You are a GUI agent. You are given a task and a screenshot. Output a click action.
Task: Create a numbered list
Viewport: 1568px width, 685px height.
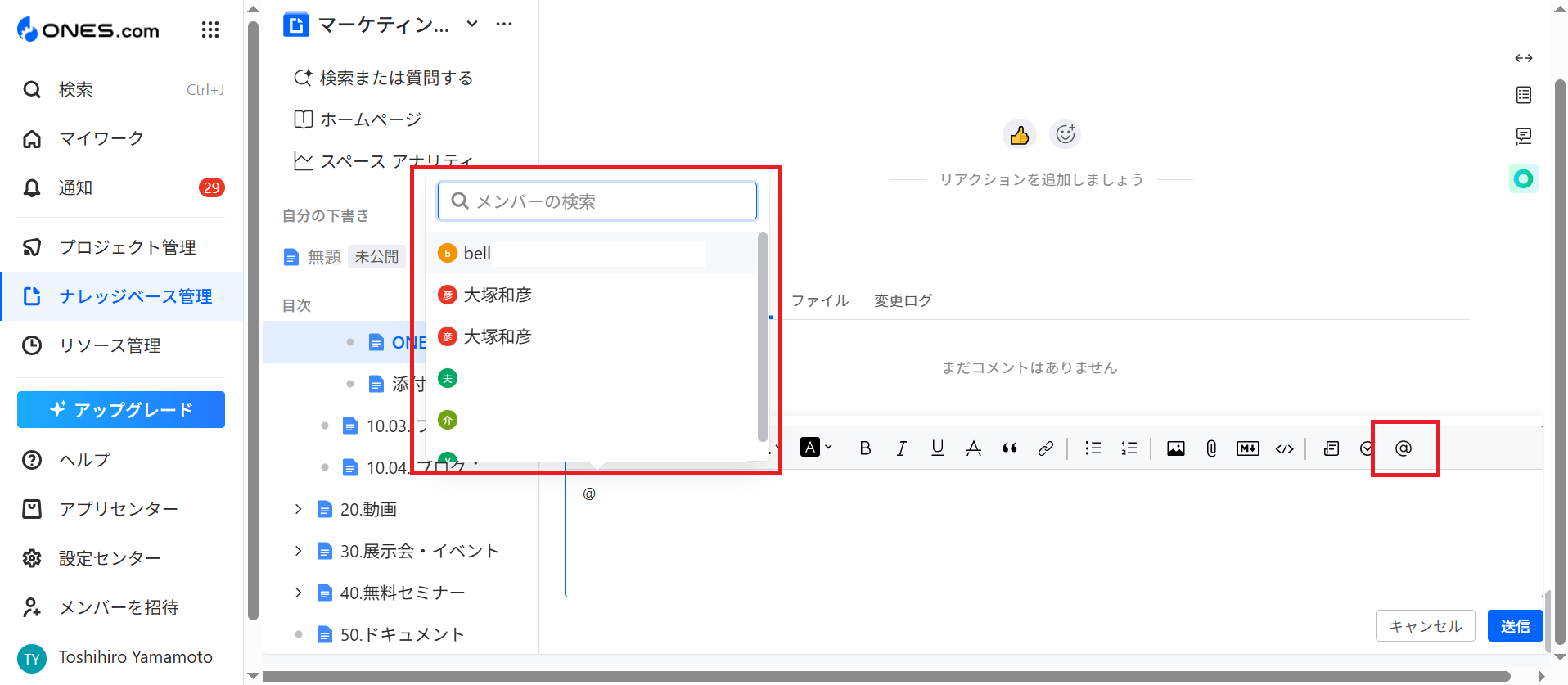coord(1129,448)
